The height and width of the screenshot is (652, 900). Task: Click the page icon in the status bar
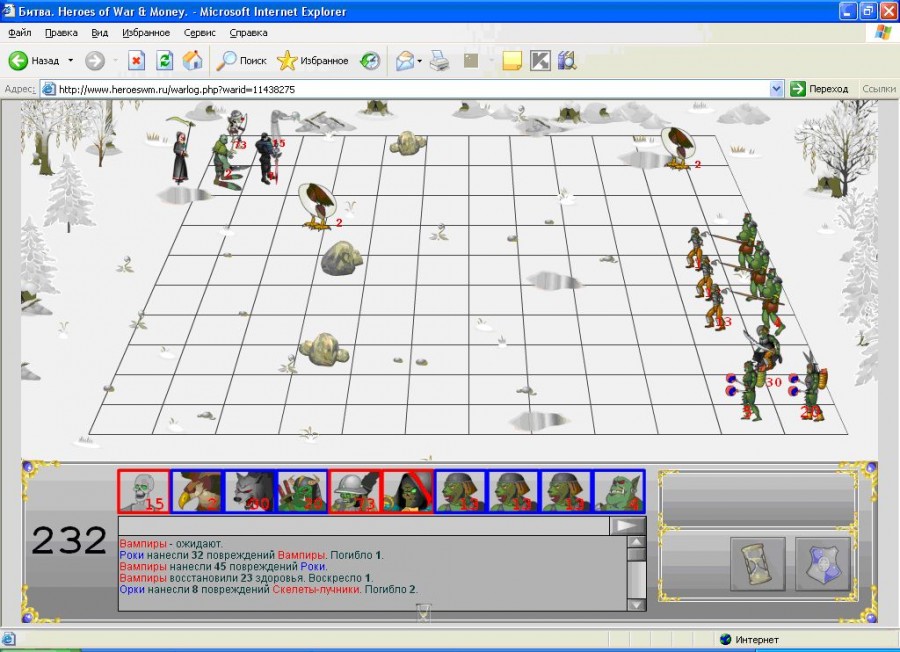tap(9, 639)
